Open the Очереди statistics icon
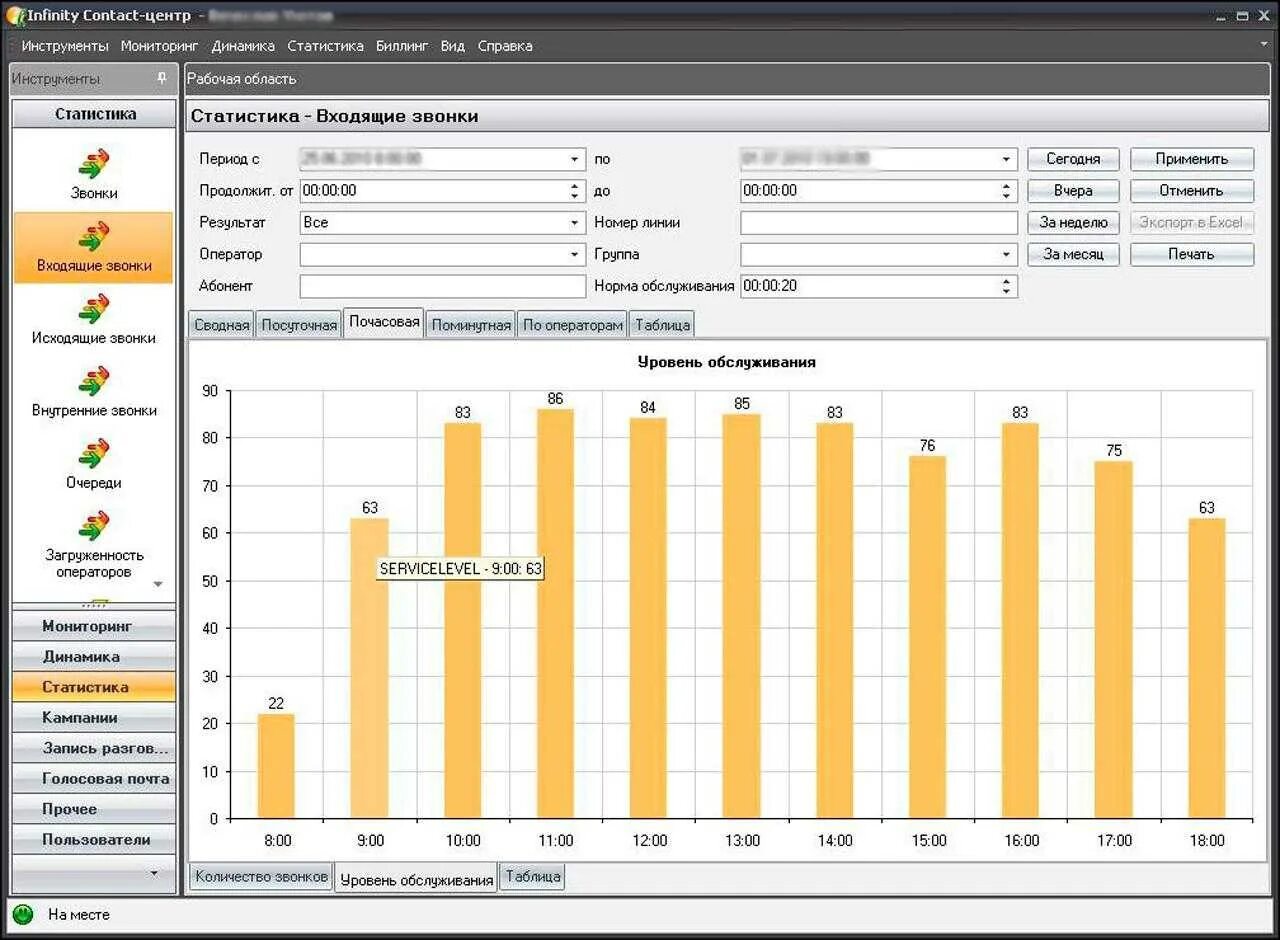This screenshot has height=940, width=1280. (94, 452)
